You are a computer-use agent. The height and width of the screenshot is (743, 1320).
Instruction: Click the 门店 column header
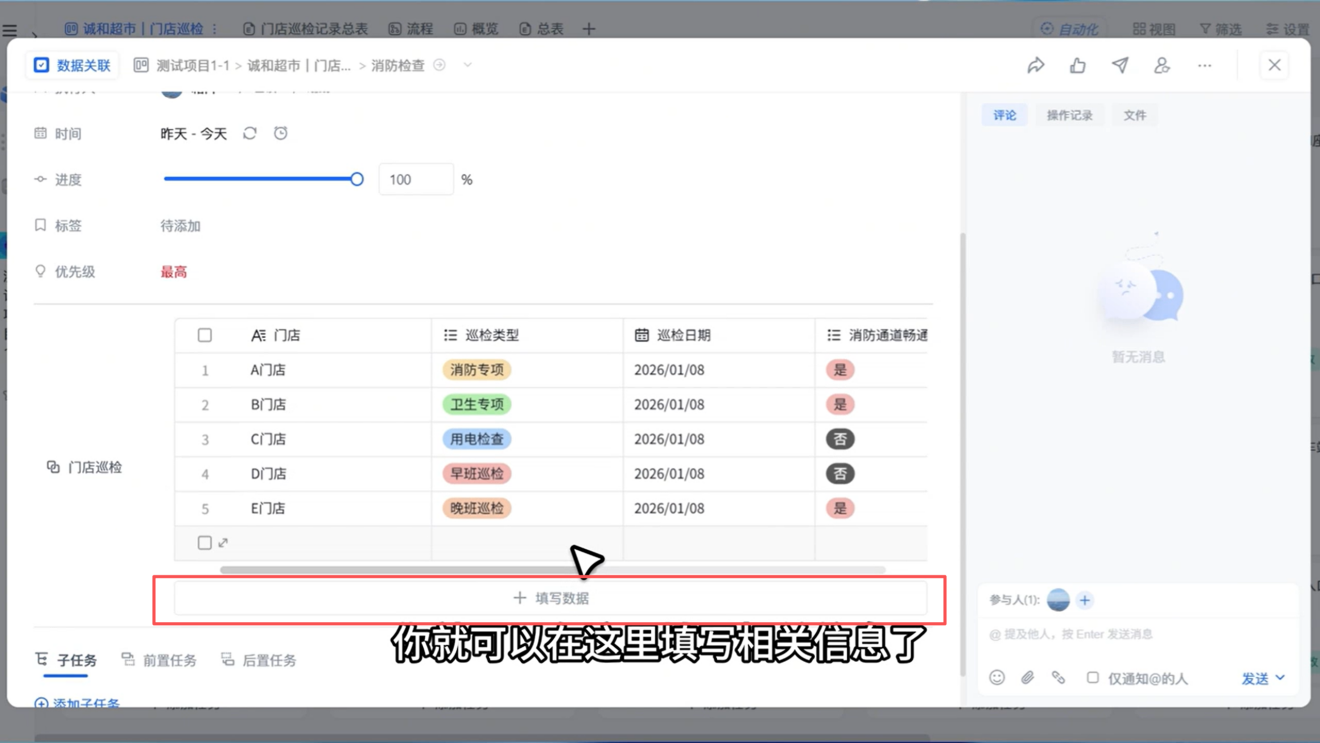(303, 335)
